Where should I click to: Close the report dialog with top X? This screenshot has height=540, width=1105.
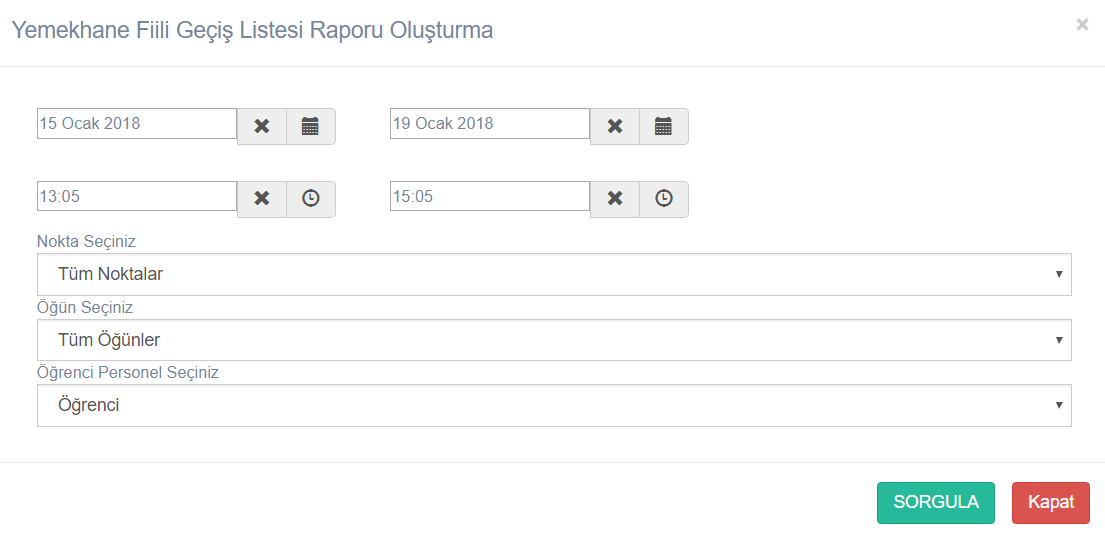(1082, 25)
